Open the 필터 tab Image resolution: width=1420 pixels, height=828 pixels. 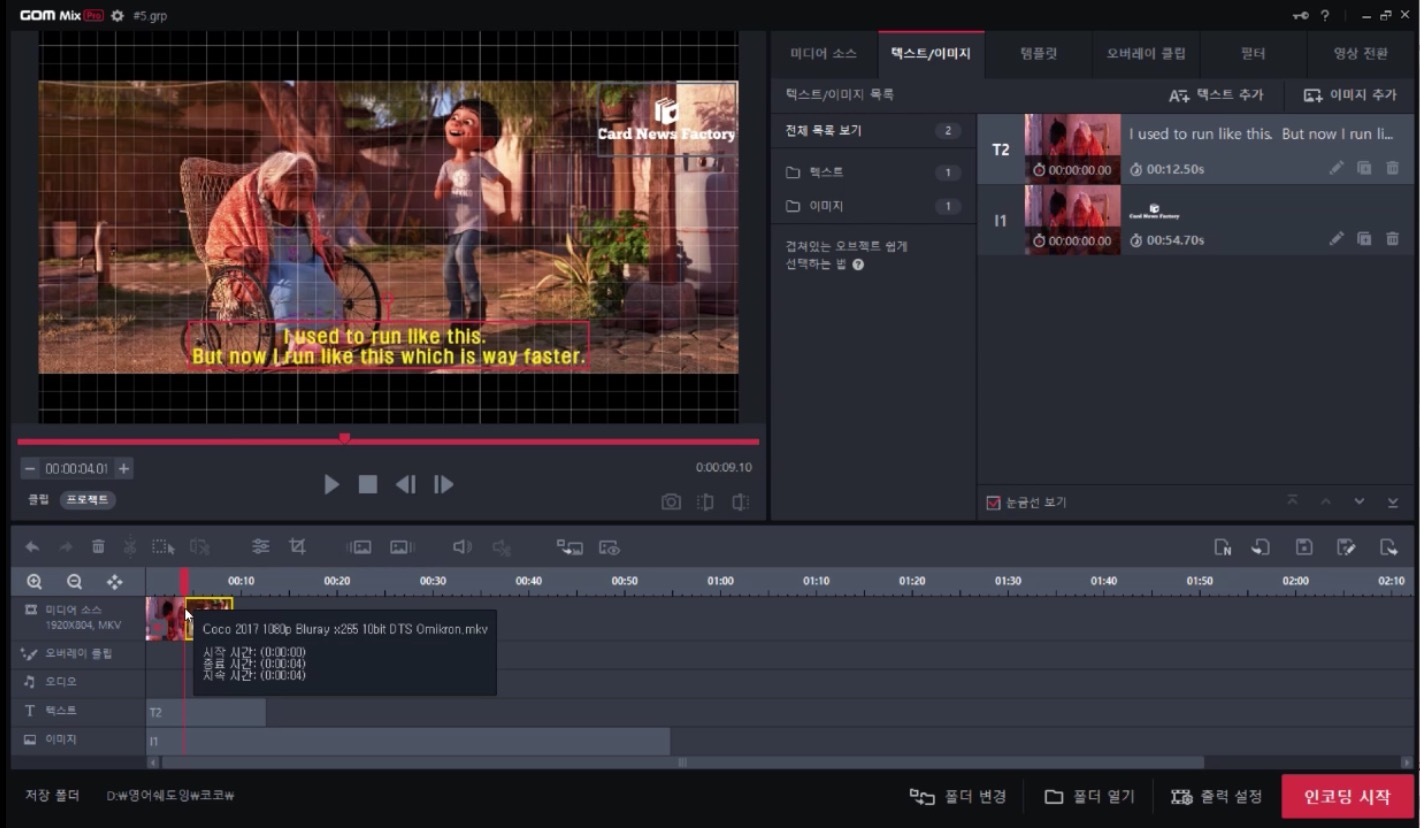click(x=1253, y=54)
